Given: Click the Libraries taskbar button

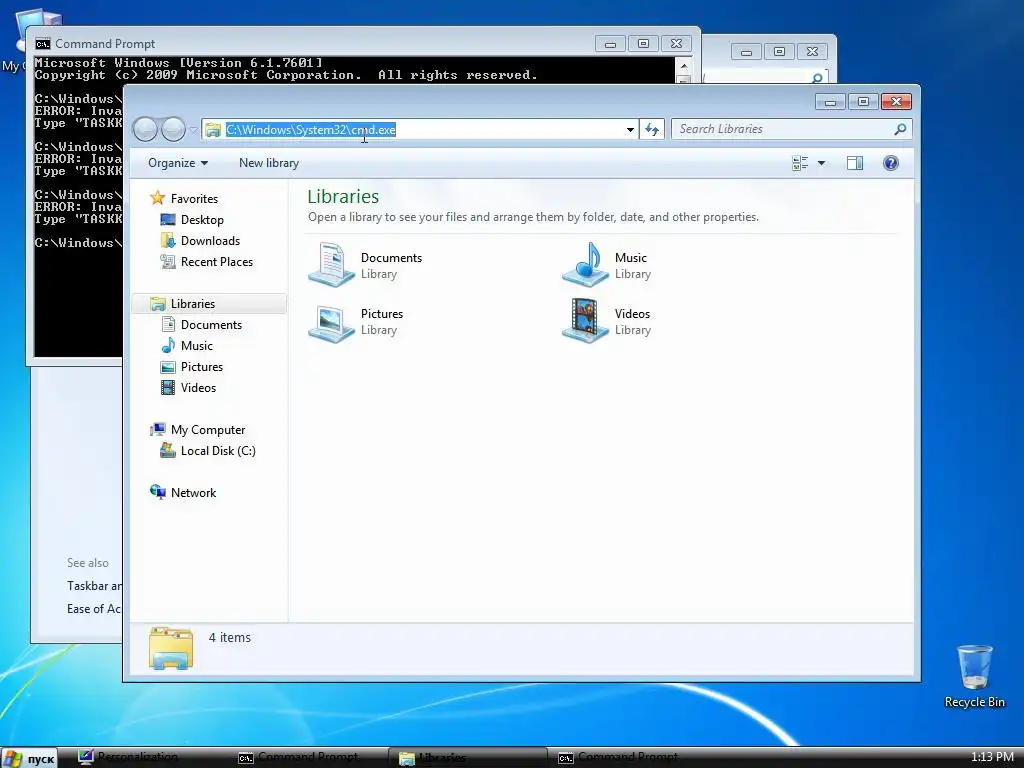Looking at the screenshot, I should pos(468,758).
